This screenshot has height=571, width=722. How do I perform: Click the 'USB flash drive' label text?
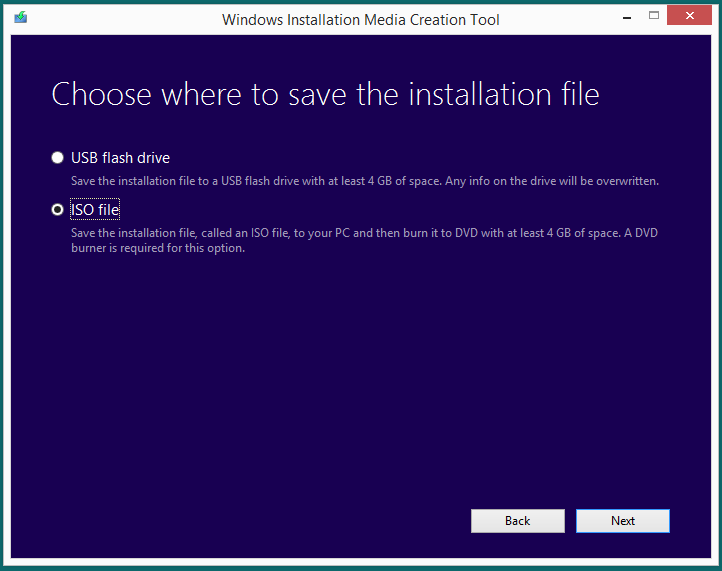click(x=120, y=158)
